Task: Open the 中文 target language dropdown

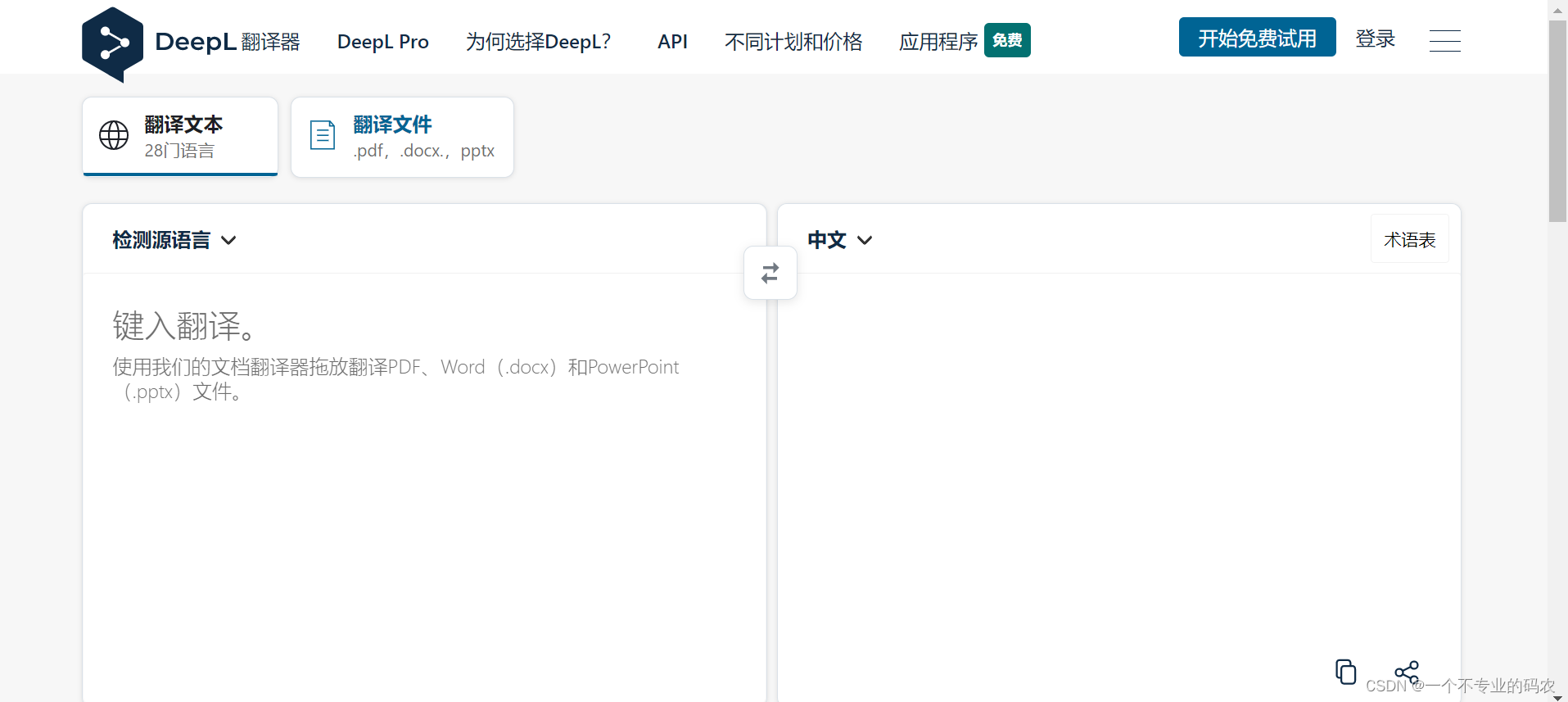Action: pos(840,240)
